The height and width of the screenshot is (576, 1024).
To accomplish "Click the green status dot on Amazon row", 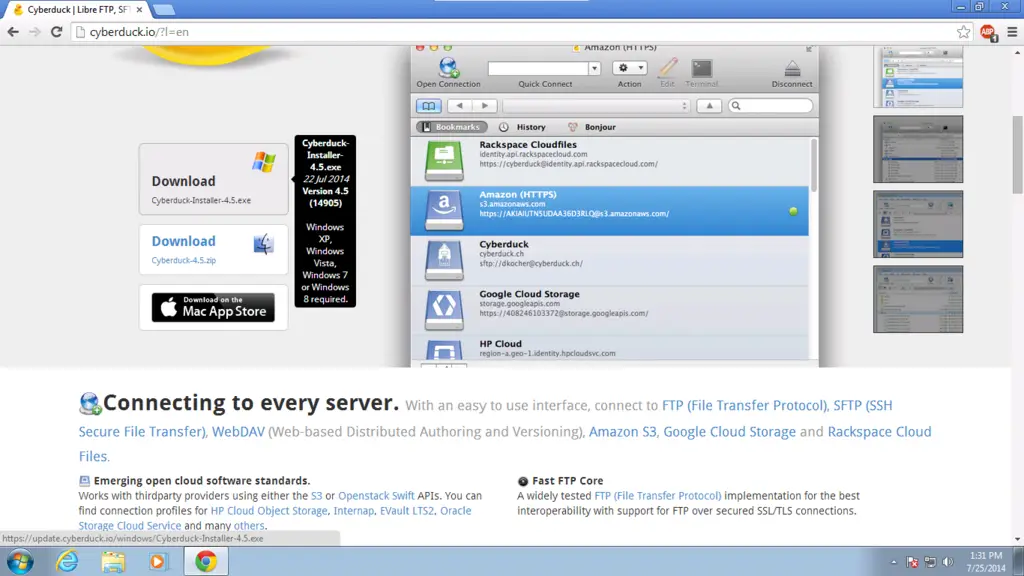I will coord(793,211).
